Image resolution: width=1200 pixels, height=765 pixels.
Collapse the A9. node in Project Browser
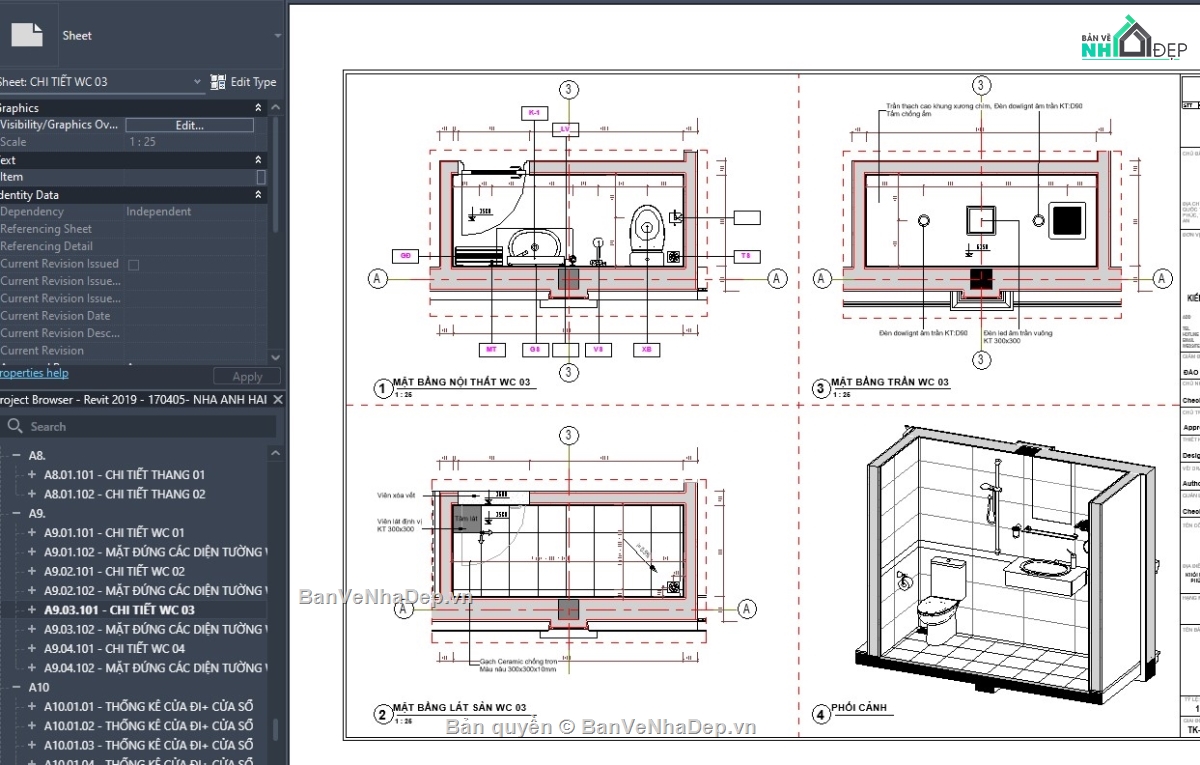click(17, 513)
